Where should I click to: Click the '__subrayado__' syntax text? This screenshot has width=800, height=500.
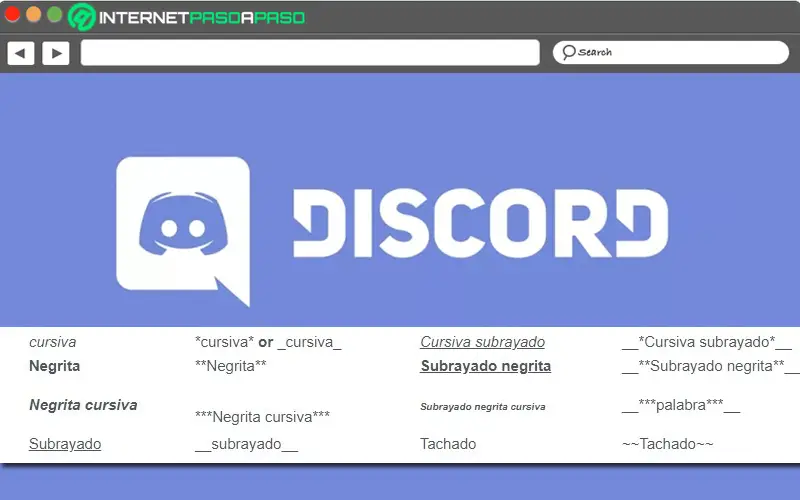[x=246, y=444]
